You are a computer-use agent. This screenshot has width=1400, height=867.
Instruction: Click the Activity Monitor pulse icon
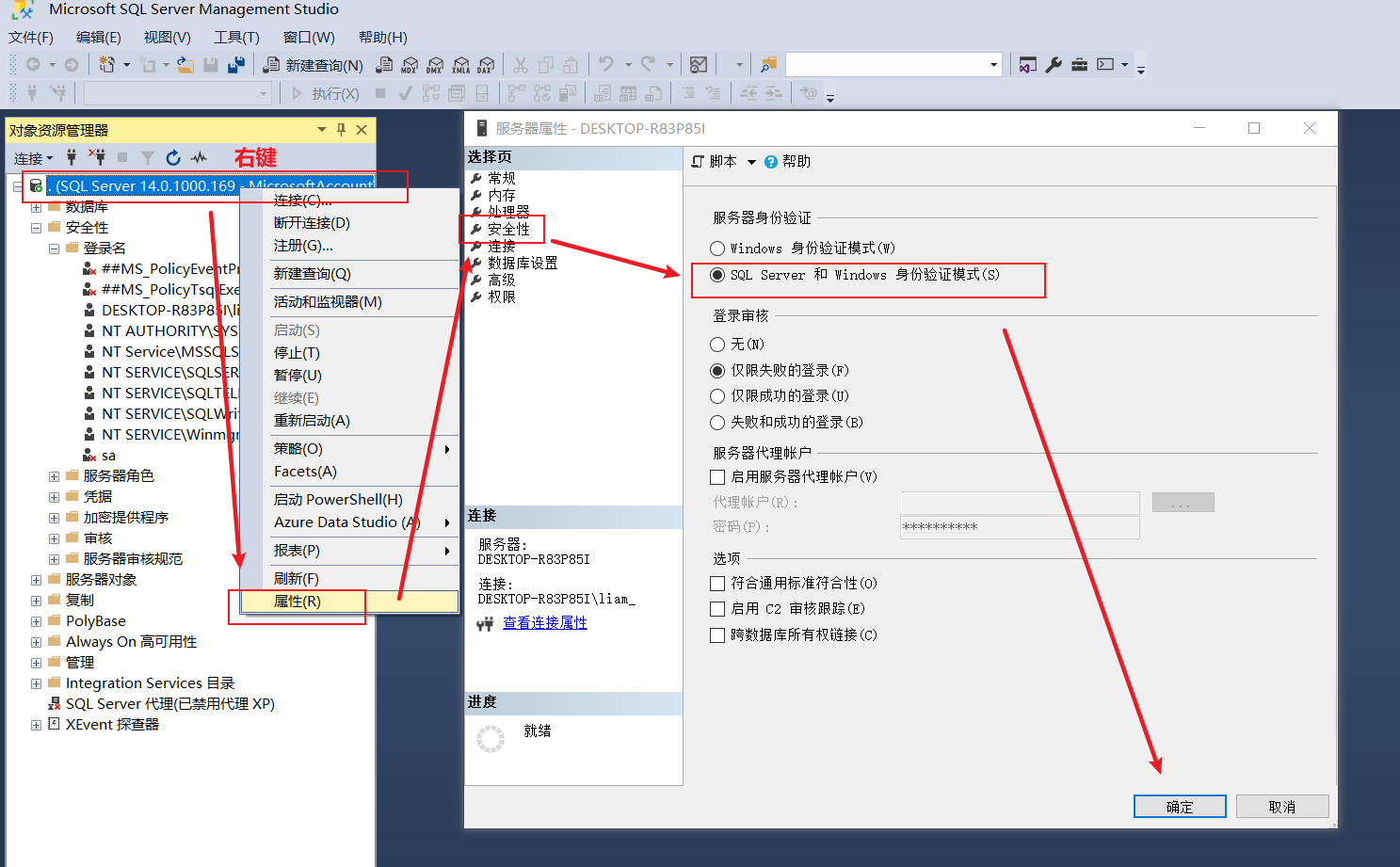[x=199, y=157]
